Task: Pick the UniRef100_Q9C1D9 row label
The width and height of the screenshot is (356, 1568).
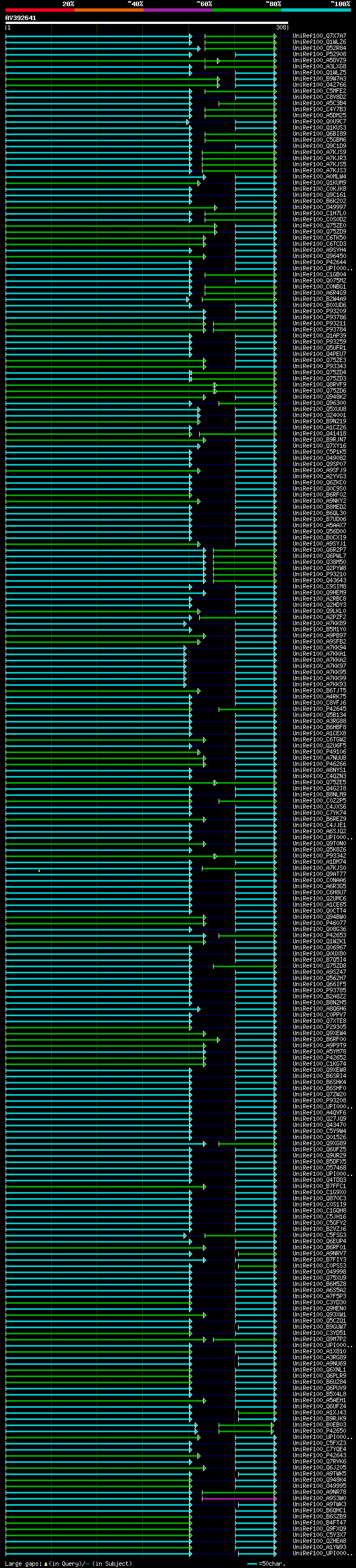Action: click(319, 146)
